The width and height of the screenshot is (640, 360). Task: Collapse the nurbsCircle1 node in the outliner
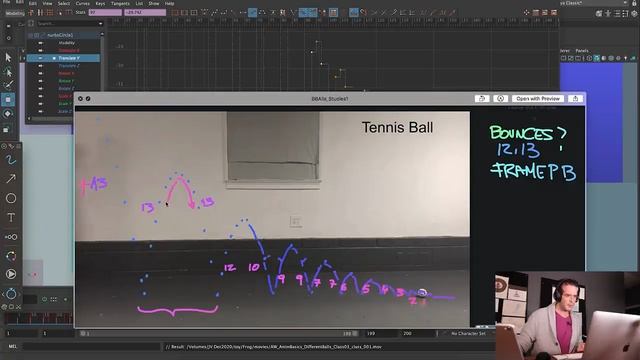[31, 35]
